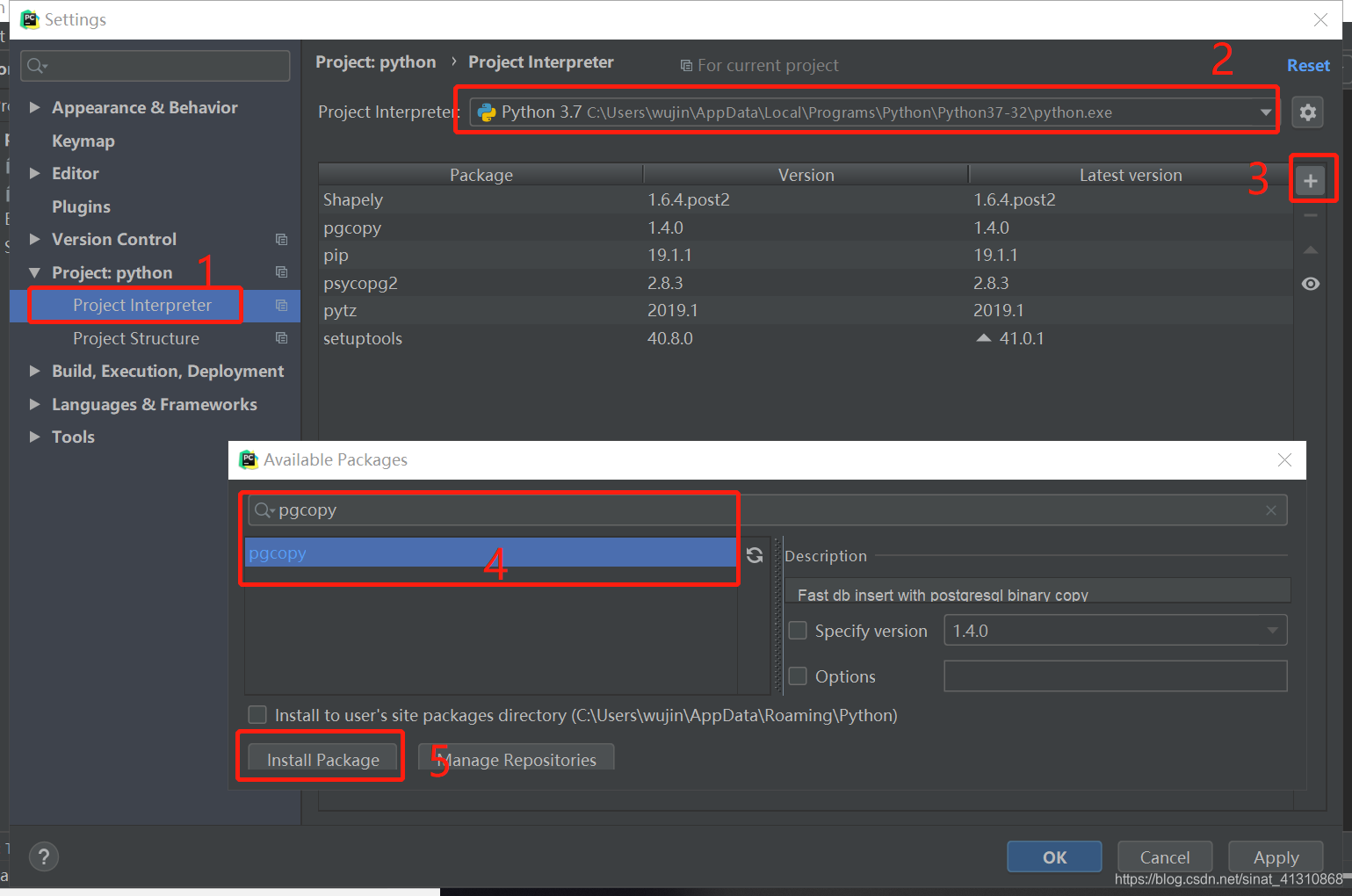Click the PyCharm icon in Settings title bar
The image size is (1352, 896).
point(30,19)
